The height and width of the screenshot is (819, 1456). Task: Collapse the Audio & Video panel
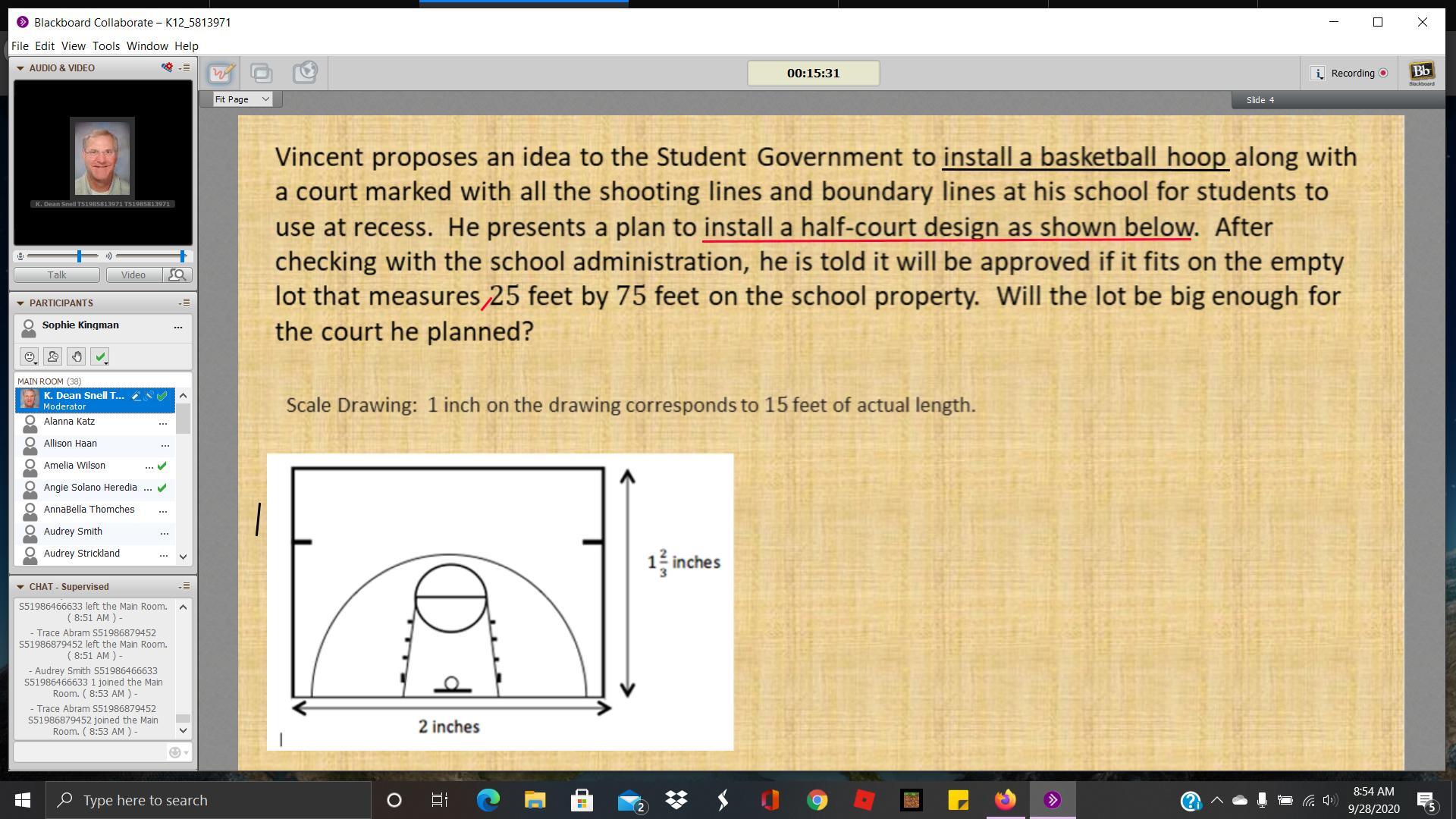(x=20, y=68)
